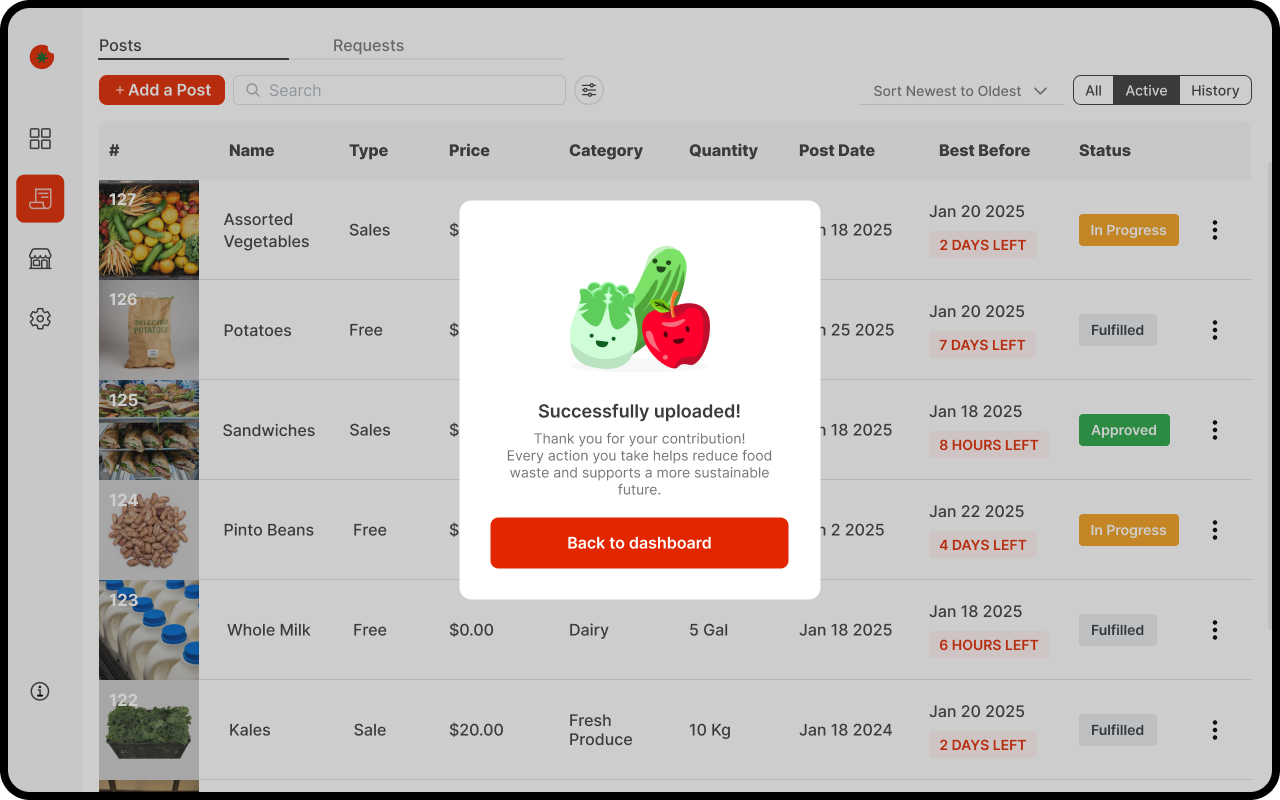Image resolution: width=1280 pixels, height=800 pixels.
Task: Expand Sort Newest to Oldest dropdown
Action: pos(959,91)
